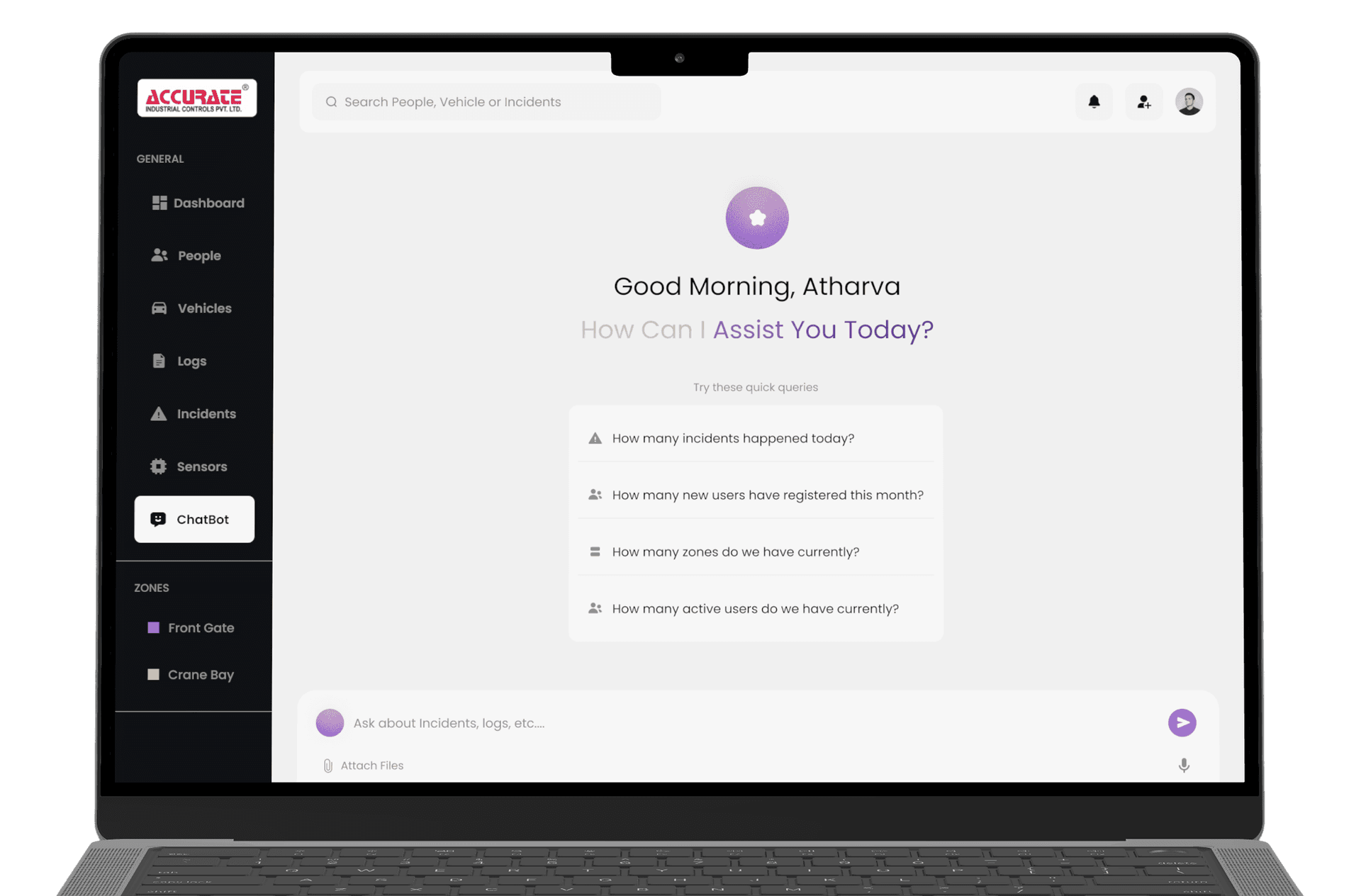The image size is (1361, 896).
Task: Click Attach Files link
Action: [x=372, y=766]
